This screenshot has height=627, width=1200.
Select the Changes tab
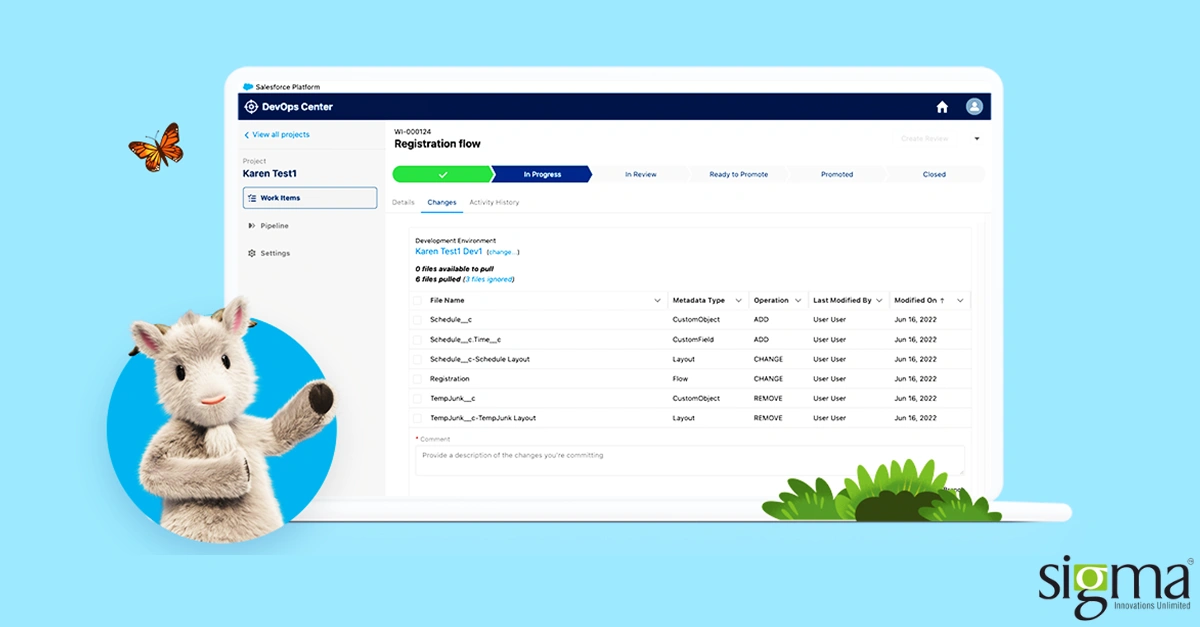point(441,203)
